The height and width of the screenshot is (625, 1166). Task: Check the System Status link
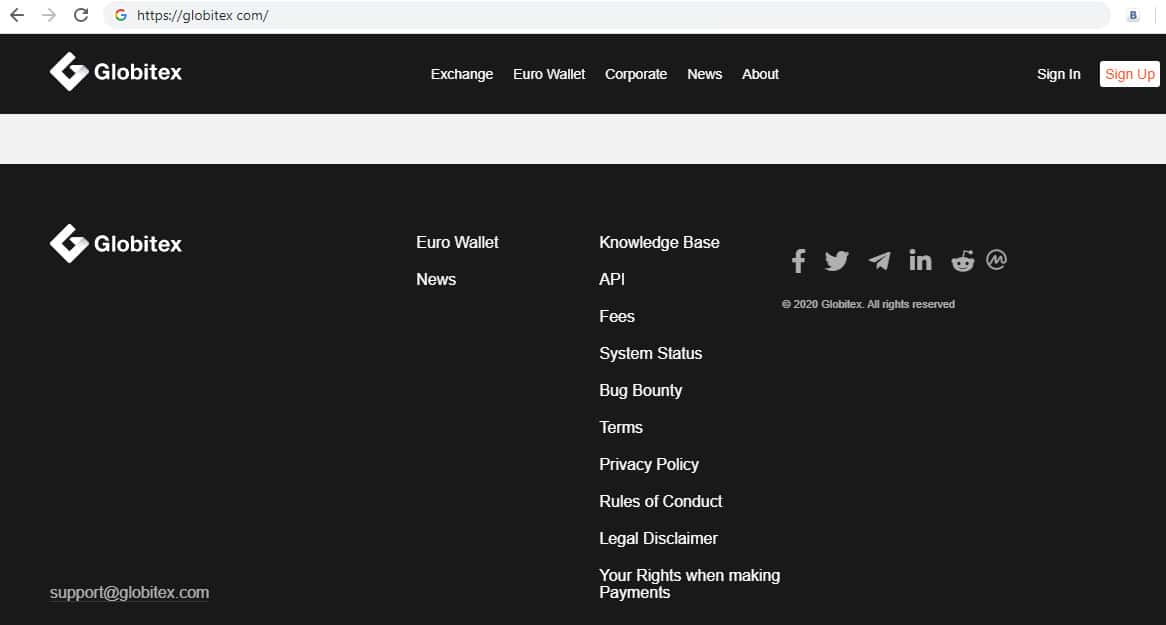(x=651, y=353)
